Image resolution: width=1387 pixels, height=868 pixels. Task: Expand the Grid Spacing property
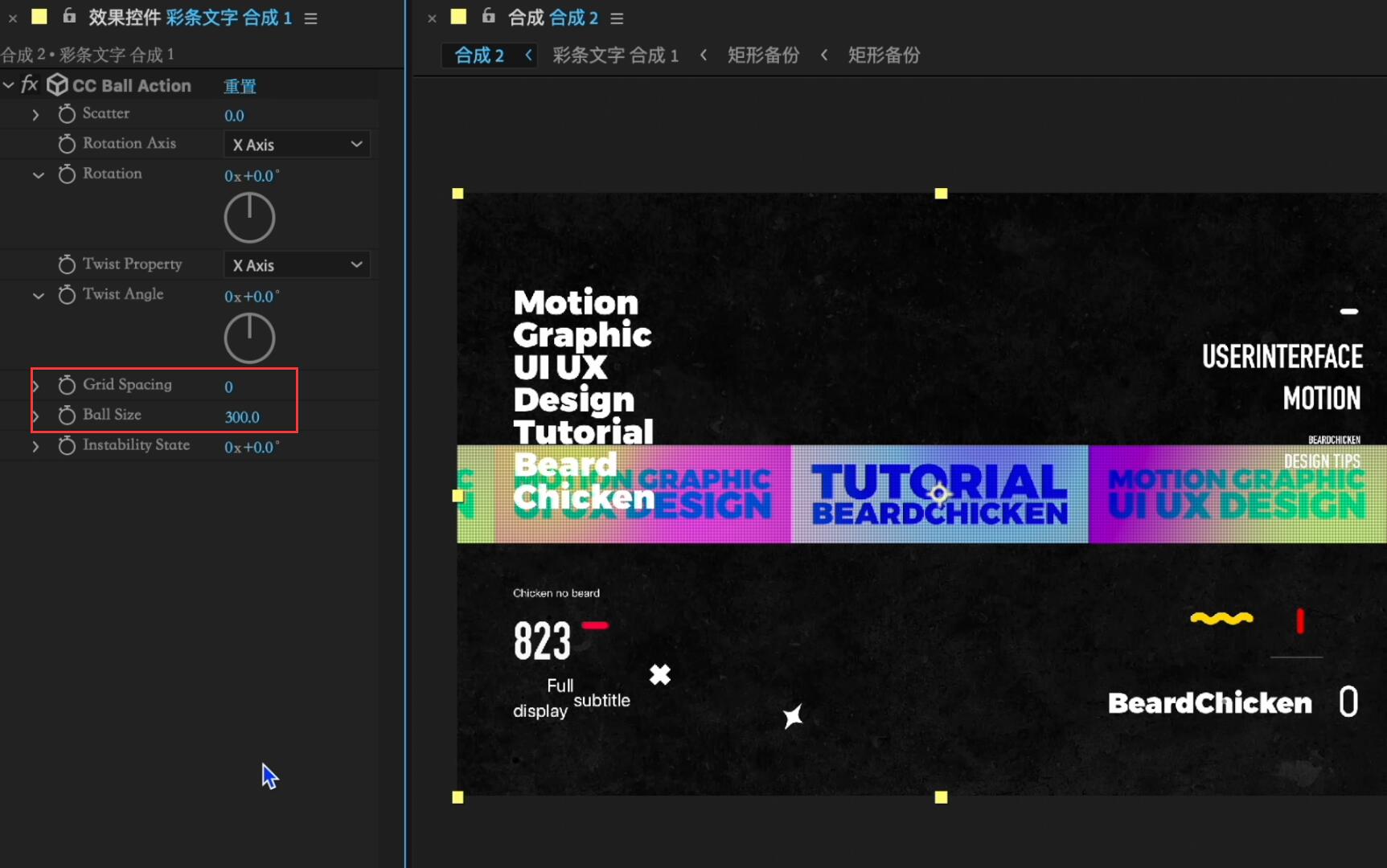click(35, 386)
